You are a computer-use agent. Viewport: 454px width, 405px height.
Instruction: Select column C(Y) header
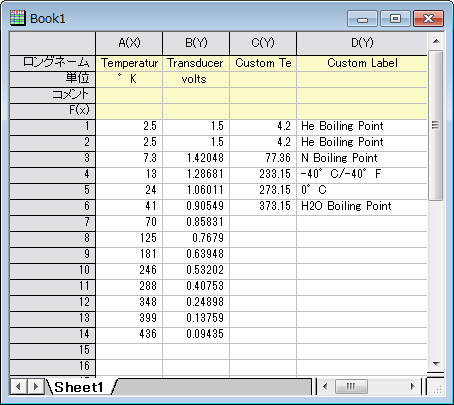click(x=263, y=43)
